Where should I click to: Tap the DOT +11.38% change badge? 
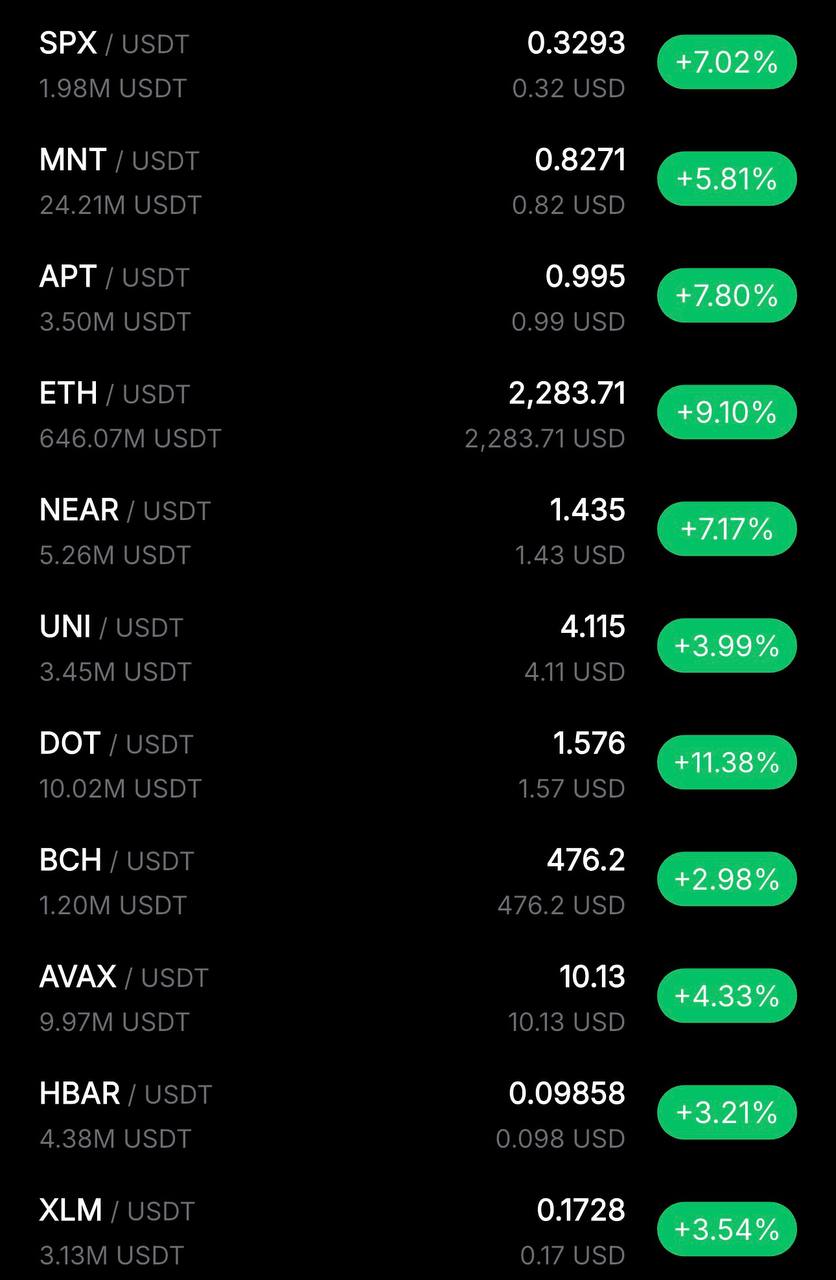pyautogui.click(x=726, y=762)
